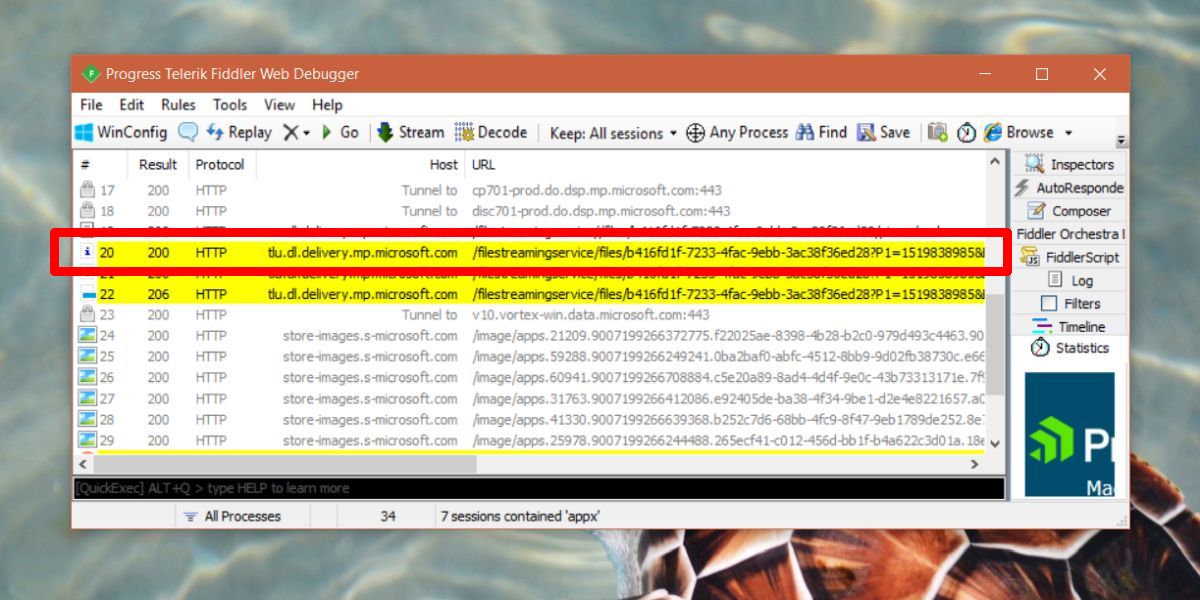Open the Help menu
The width and height of the screenshot is (1200, 600).
327,104
